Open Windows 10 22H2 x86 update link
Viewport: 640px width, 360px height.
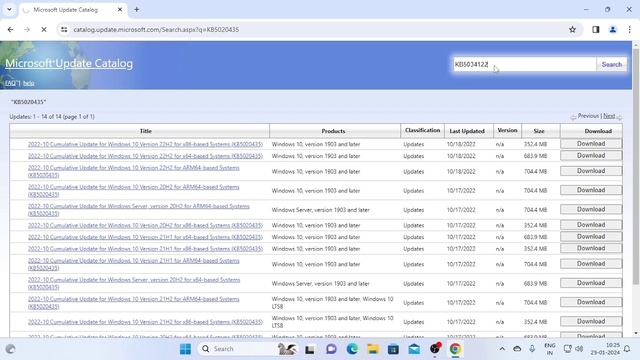(x=145, y=144)
